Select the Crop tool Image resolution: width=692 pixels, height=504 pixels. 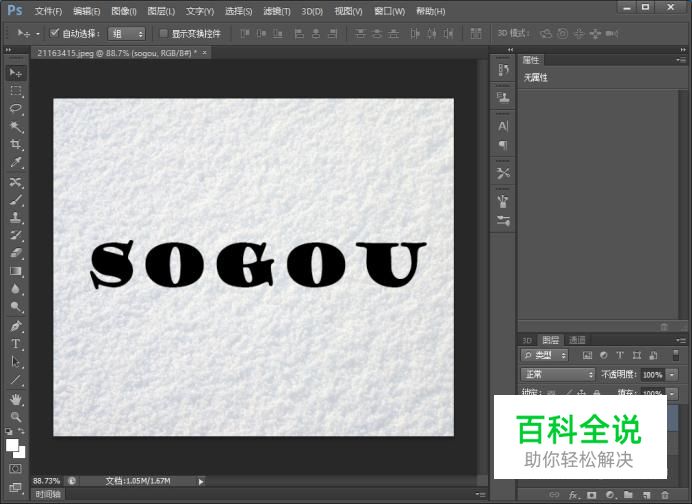[x=16, y=145]
